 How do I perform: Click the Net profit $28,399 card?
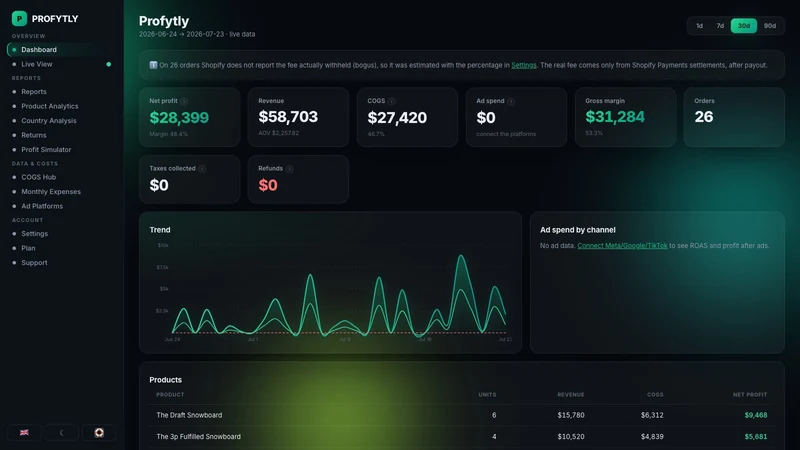189,117
